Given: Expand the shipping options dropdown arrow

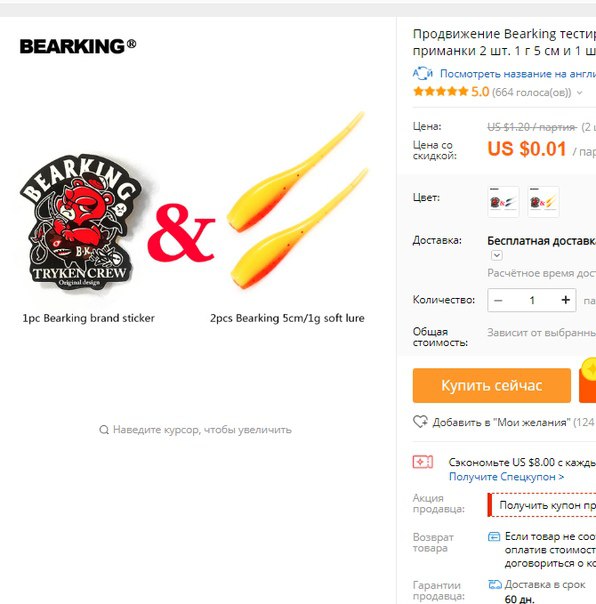Looking at the screenshot, I should pos(497,255).
